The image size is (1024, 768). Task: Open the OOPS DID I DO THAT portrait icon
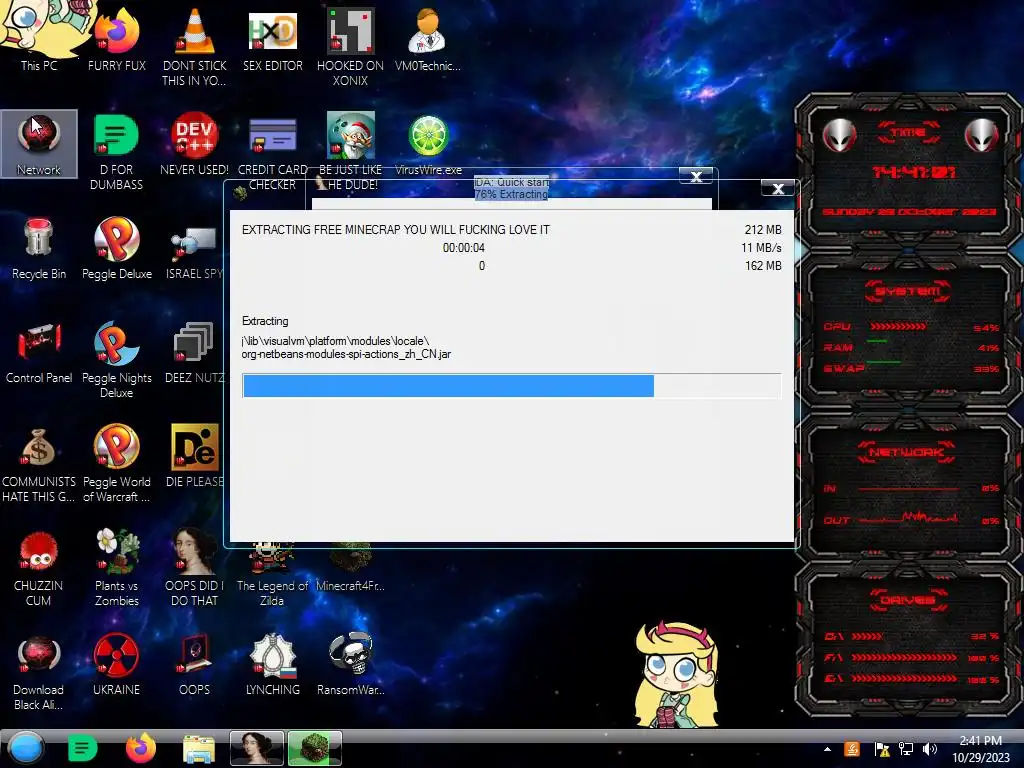click(194, 567)
